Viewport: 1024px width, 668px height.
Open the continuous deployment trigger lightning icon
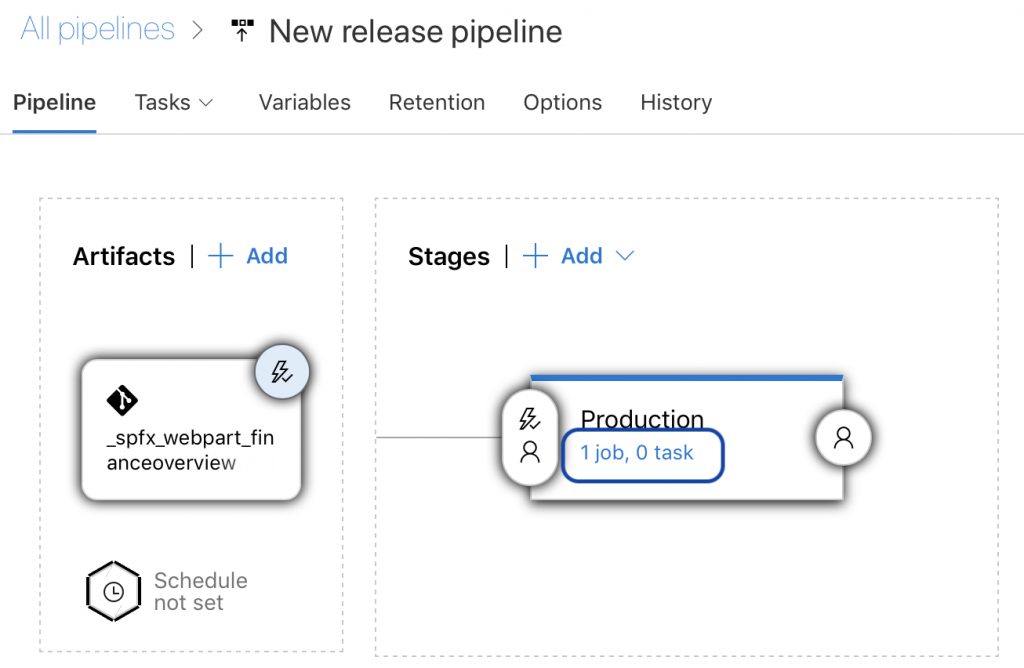pos(282,373)
